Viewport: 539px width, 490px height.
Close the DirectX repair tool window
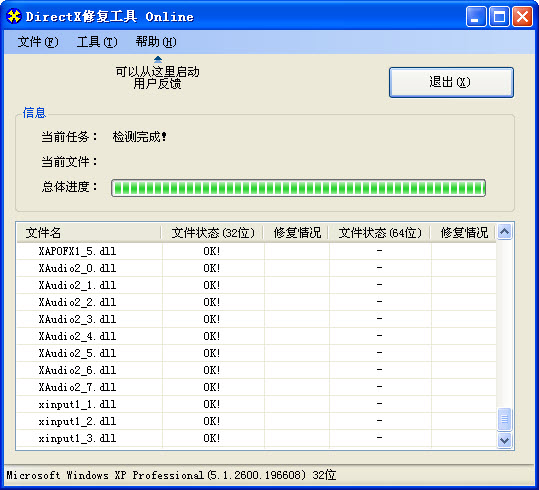[522, 17]
